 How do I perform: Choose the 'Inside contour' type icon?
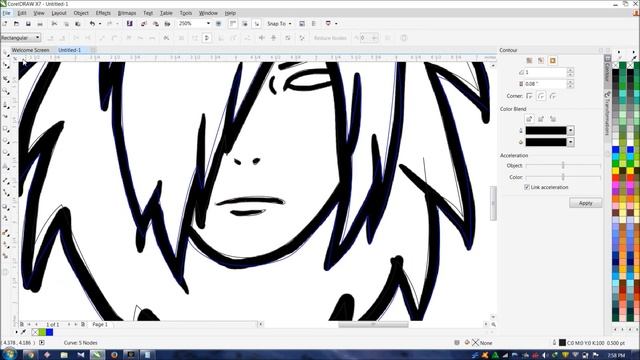click(x=541, y=60)
